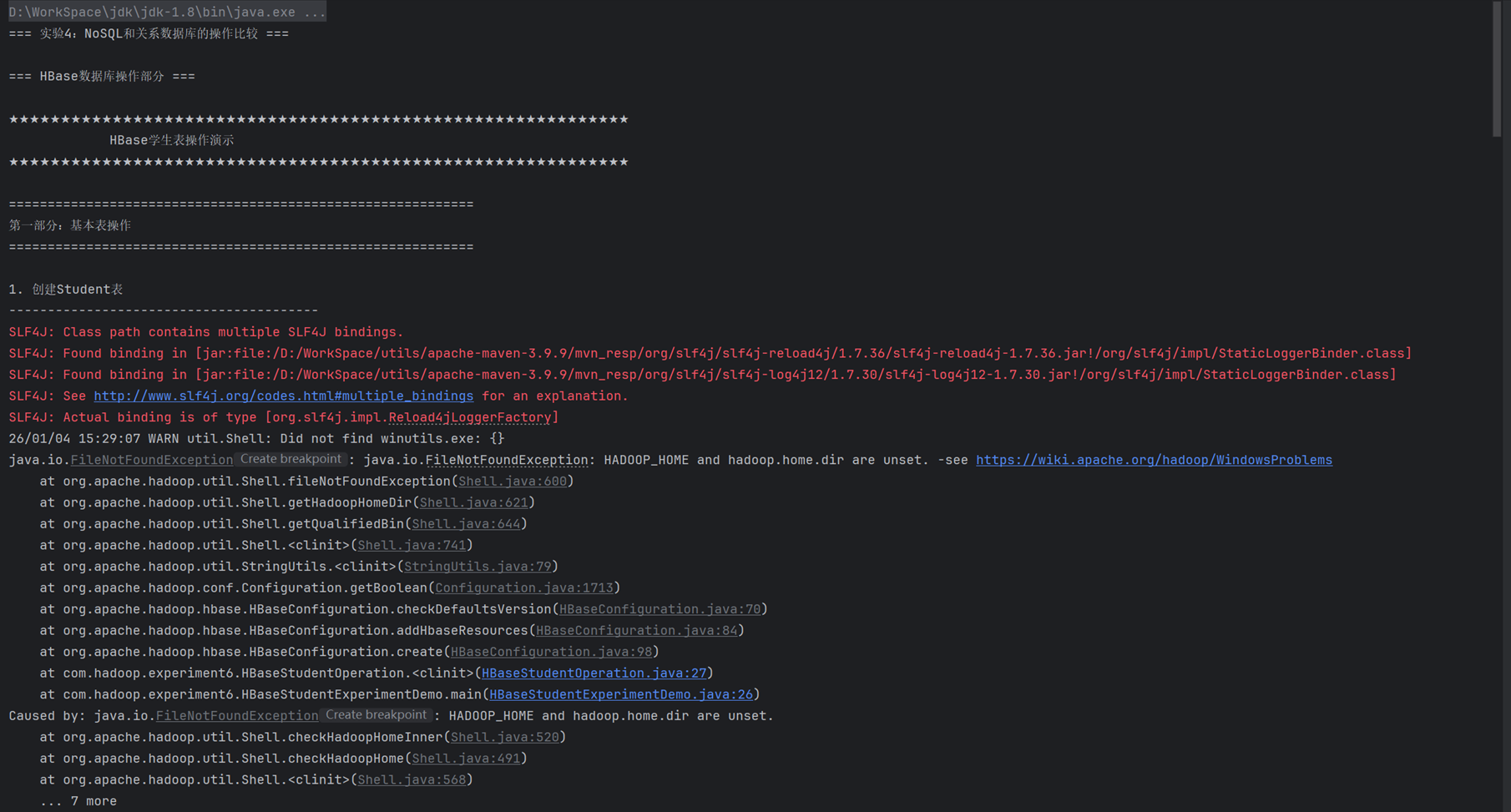Open the Shell.java:600 stack trace link

pyautogui.click(x=513, y=482)
